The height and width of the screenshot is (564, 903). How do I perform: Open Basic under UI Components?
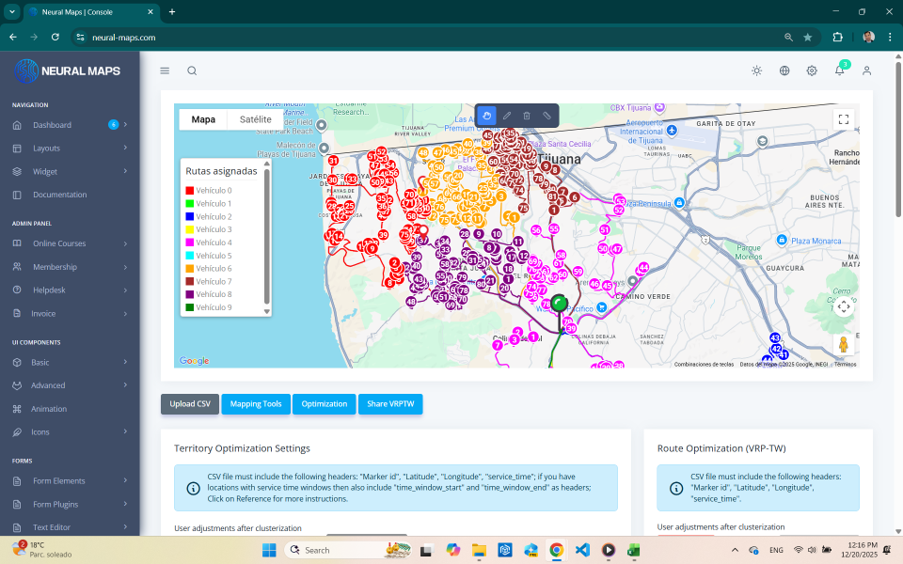[40, 362]
